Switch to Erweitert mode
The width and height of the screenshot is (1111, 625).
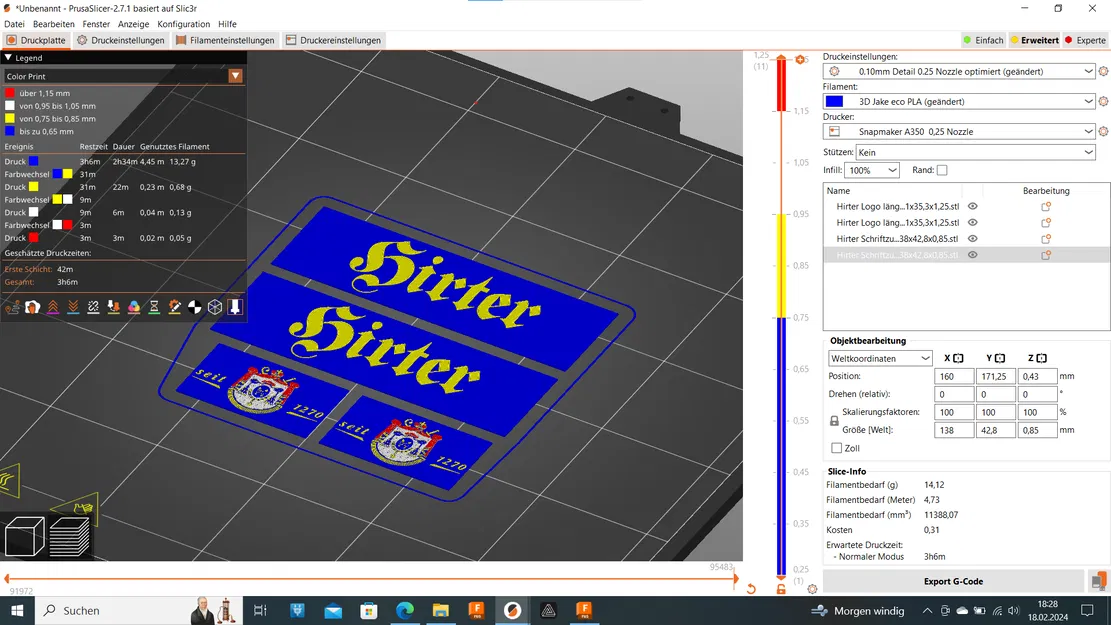click(1034, 40)
